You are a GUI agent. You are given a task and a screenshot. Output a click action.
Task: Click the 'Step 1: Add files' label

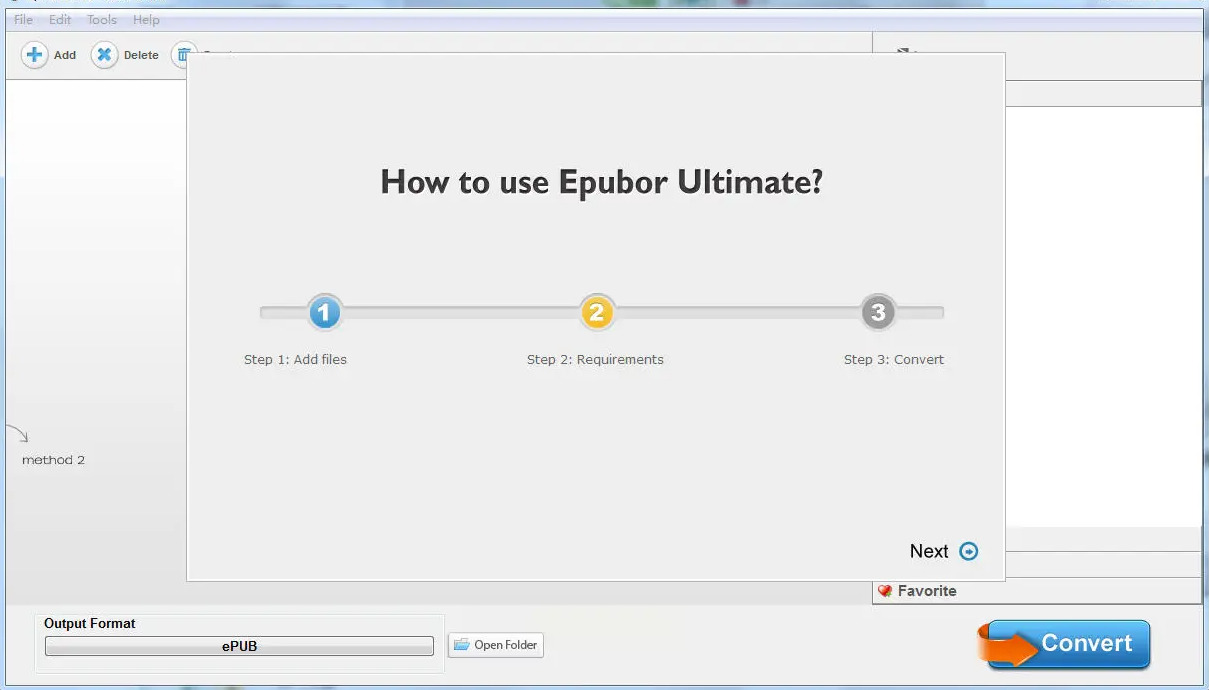click(x=295, y=360)
